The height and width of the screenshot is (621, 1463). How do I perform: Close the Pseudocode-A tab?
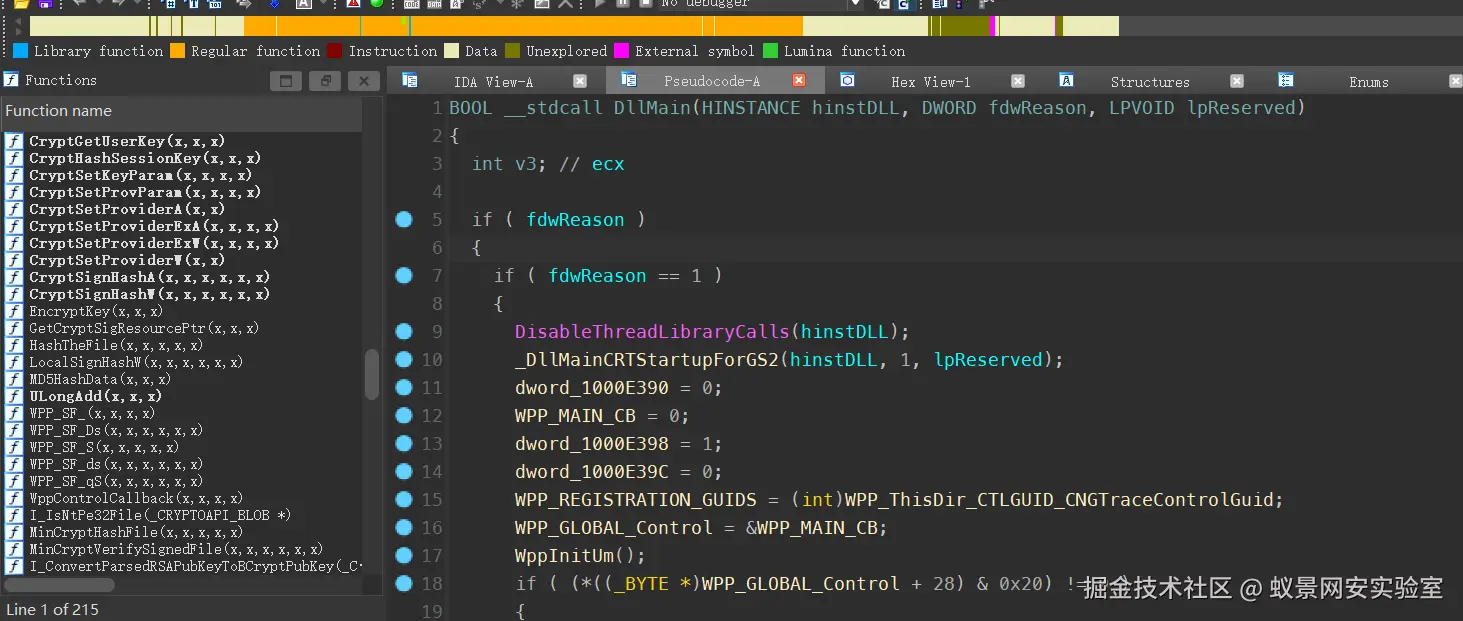799,81
